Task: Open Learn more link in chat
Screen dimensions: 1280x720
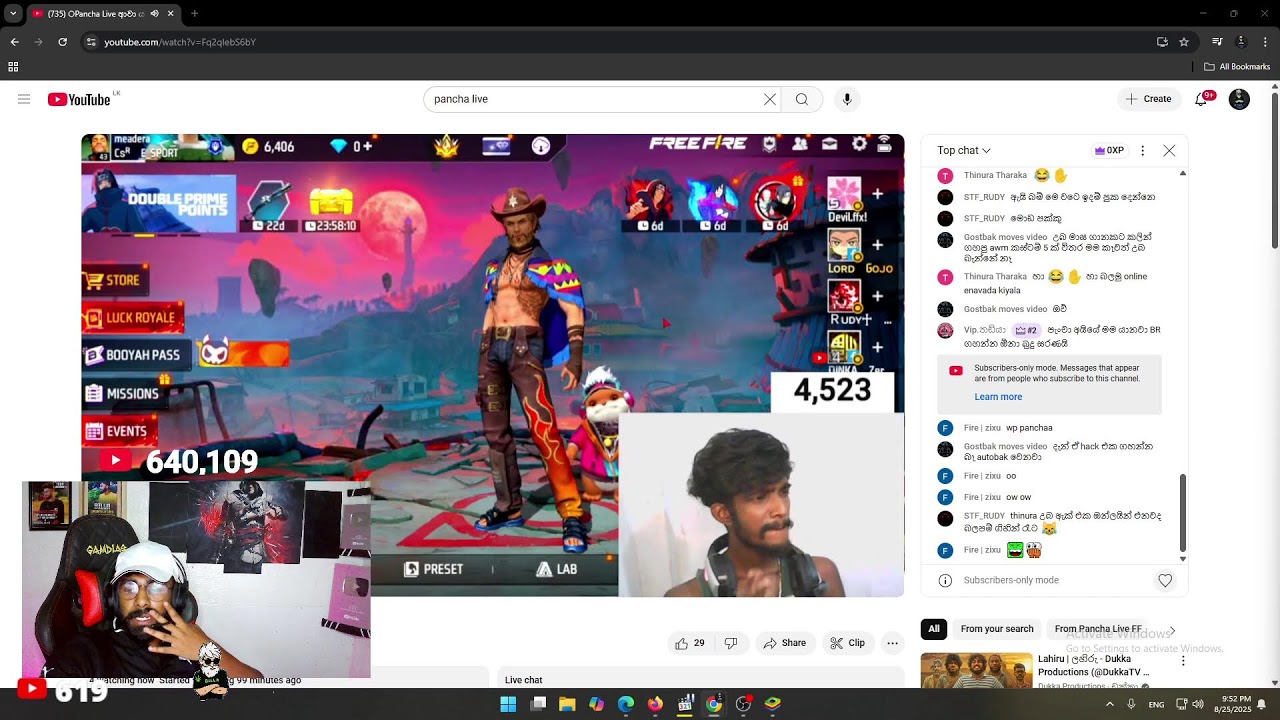Action: [x=998, y=397]
